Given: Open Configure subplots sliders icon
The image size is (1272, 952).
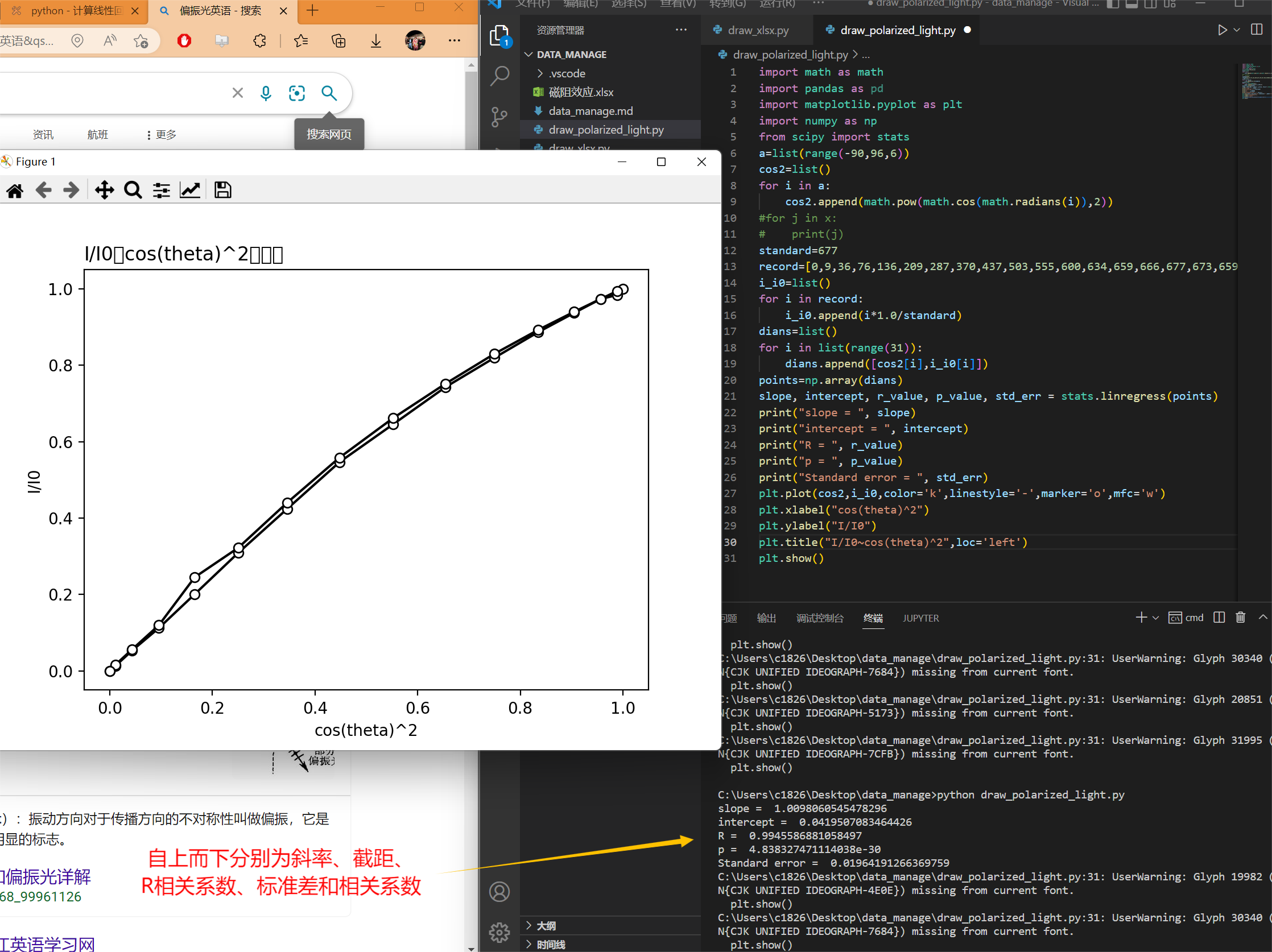Looking at the screenshot, I should [162, 191].
